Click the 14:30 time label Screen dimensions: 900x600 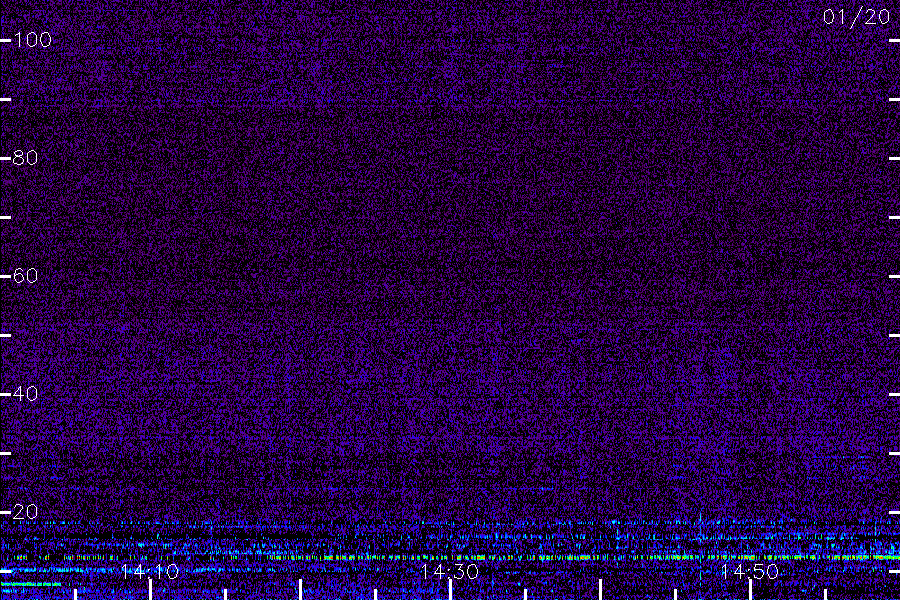[x=450, y=571]
